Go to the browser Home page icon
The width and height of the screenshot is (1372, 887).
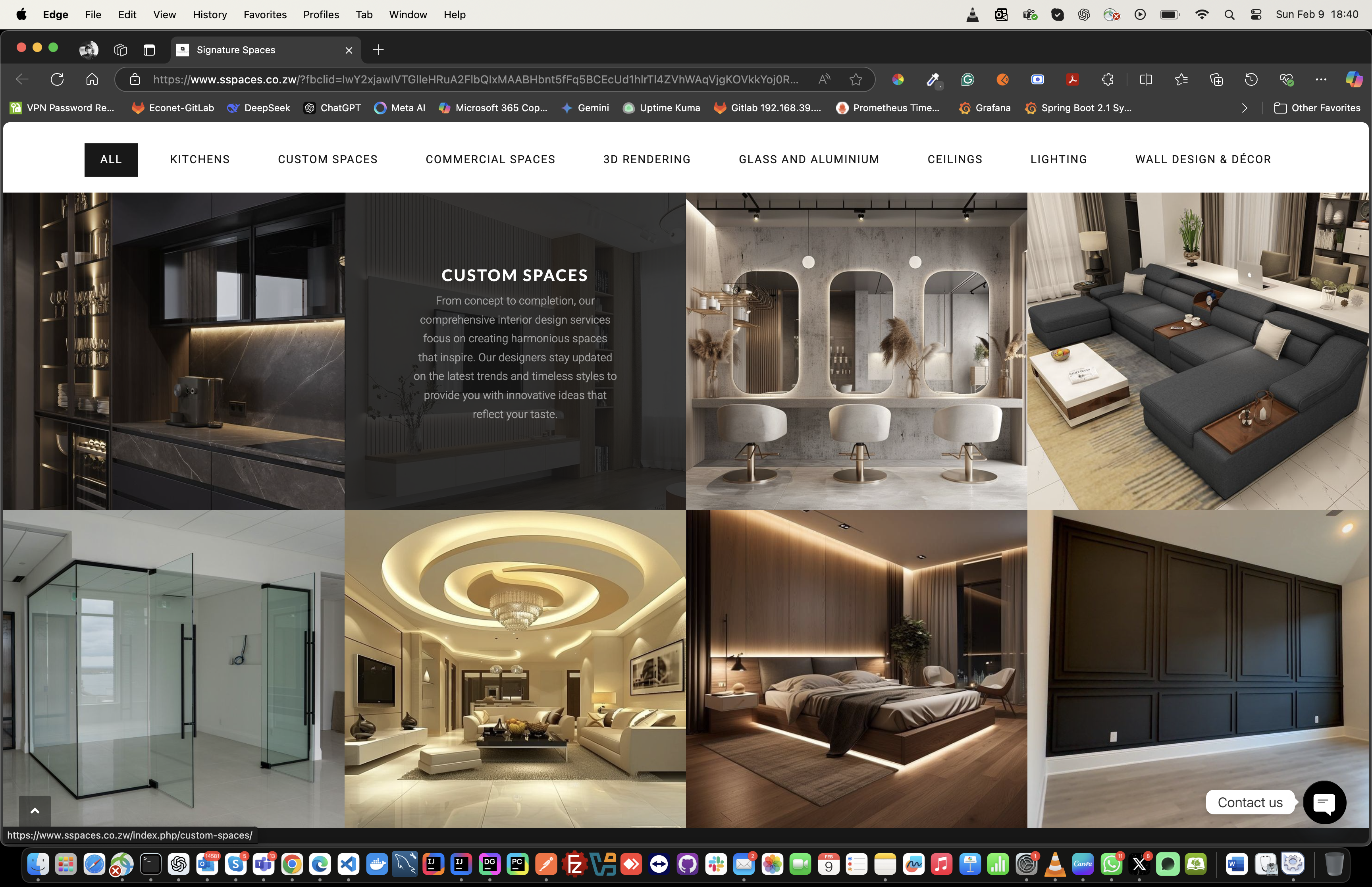pyautogui.click(x=92, y=79)
